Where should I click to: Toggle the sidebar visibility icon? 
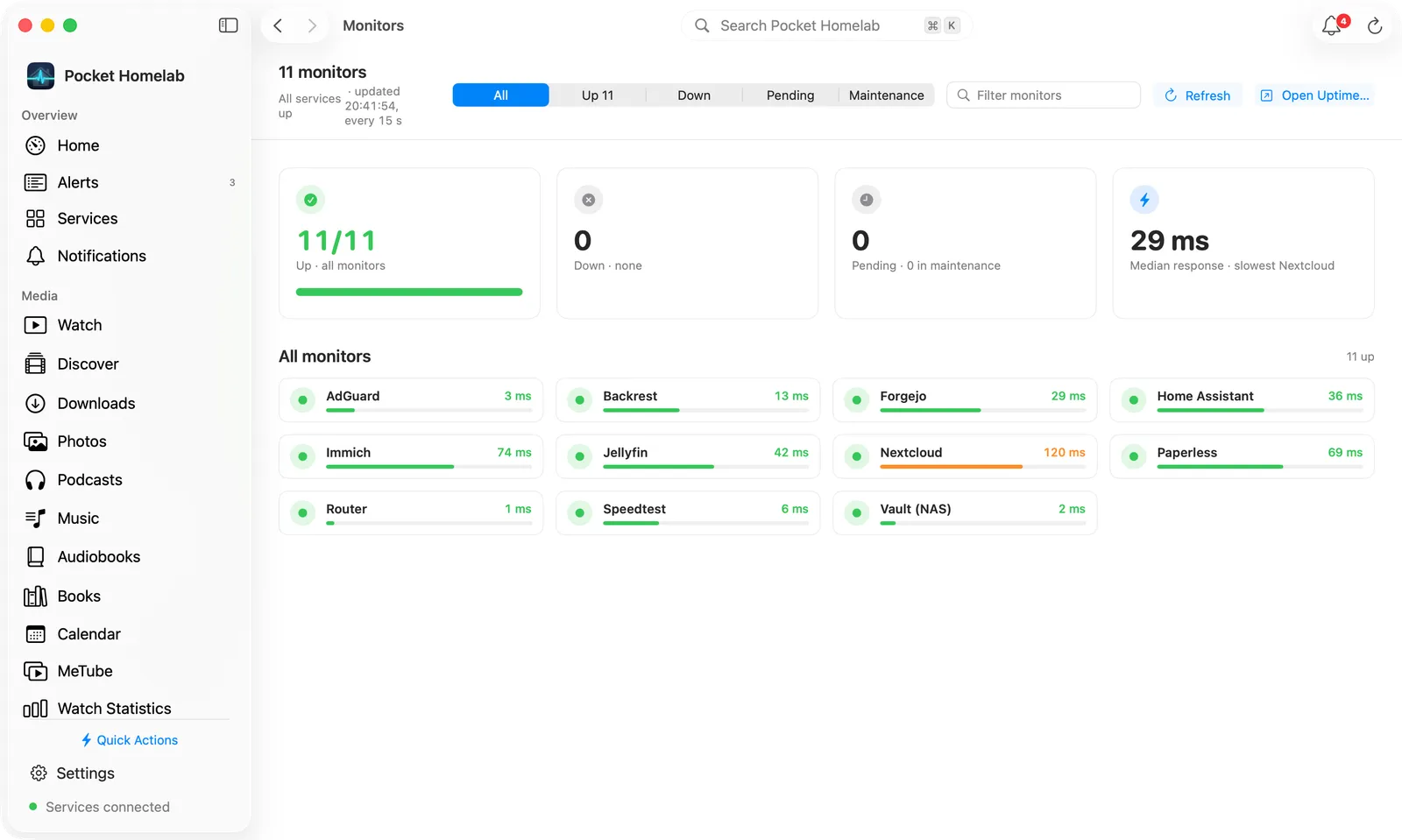pyautogui.click(x=228, y=25)
